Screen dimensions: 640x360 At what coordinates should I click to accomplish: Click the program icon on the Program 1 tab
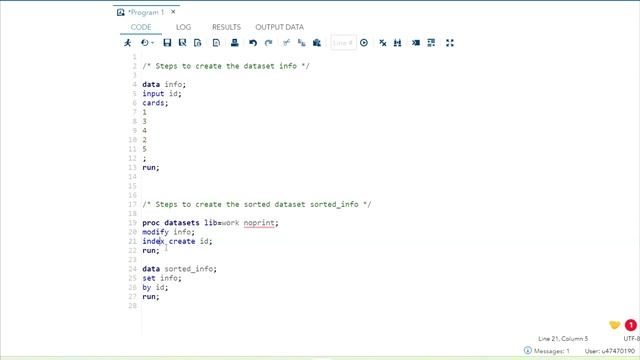click(x=120, y=13)
